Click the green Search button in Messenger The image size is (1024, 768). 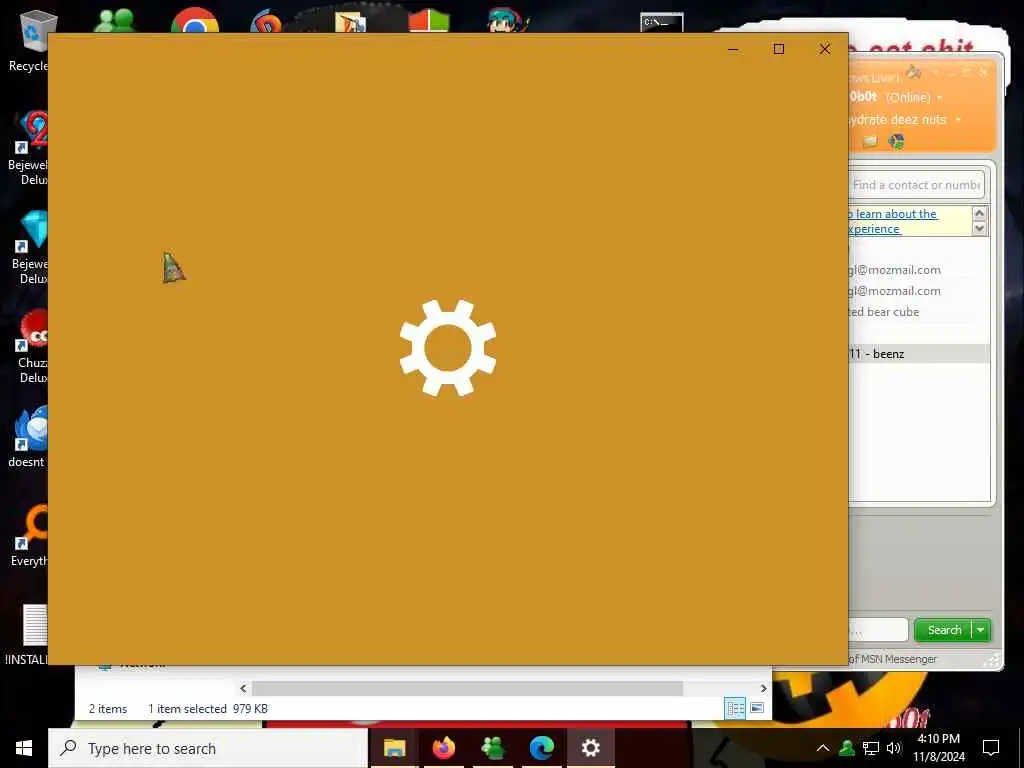pyautogui.click(x=944, y=630)
